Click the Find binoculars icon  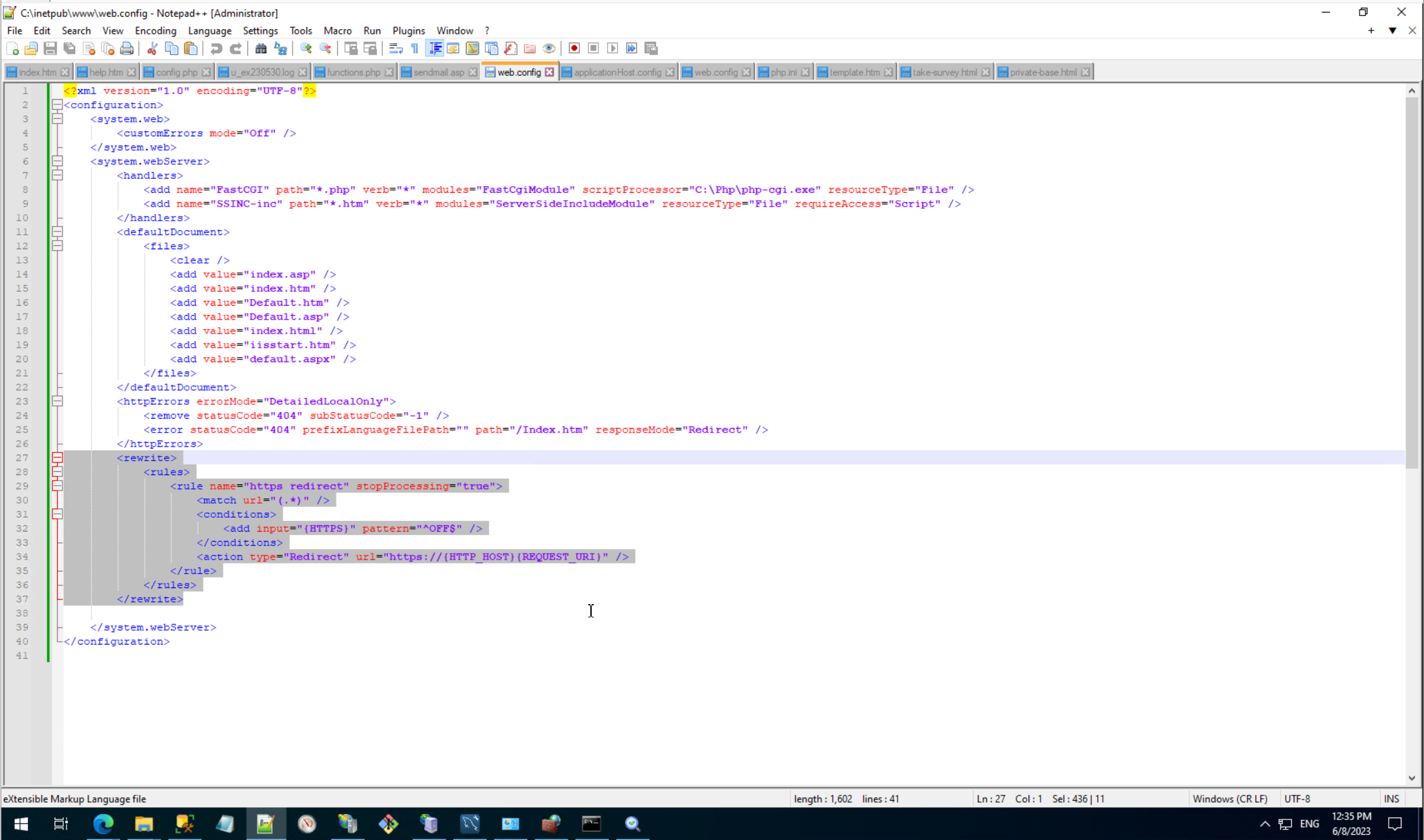[x=261, y=49]
